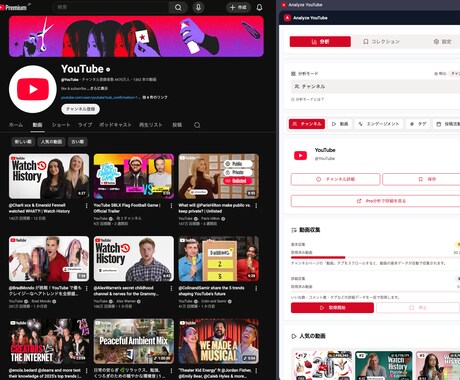Expand channel description with さらに表示
The height and width of the screenshot is (380, 460).
pyautogui.click(x=99, y=89)
